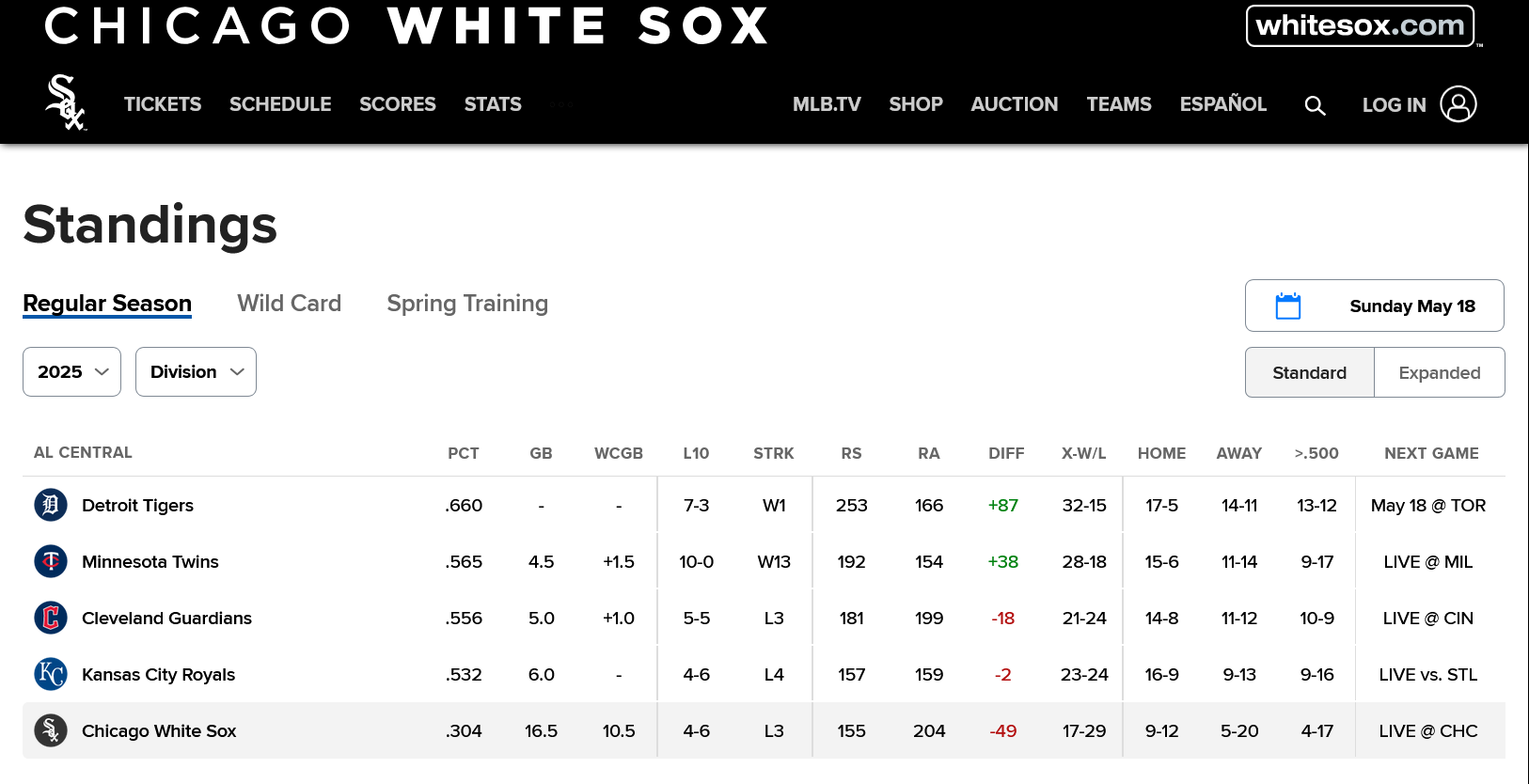Click the user profile avatar icon
The width and height of the screenshot is (1529, 784).
click(x=1458, y=104)
